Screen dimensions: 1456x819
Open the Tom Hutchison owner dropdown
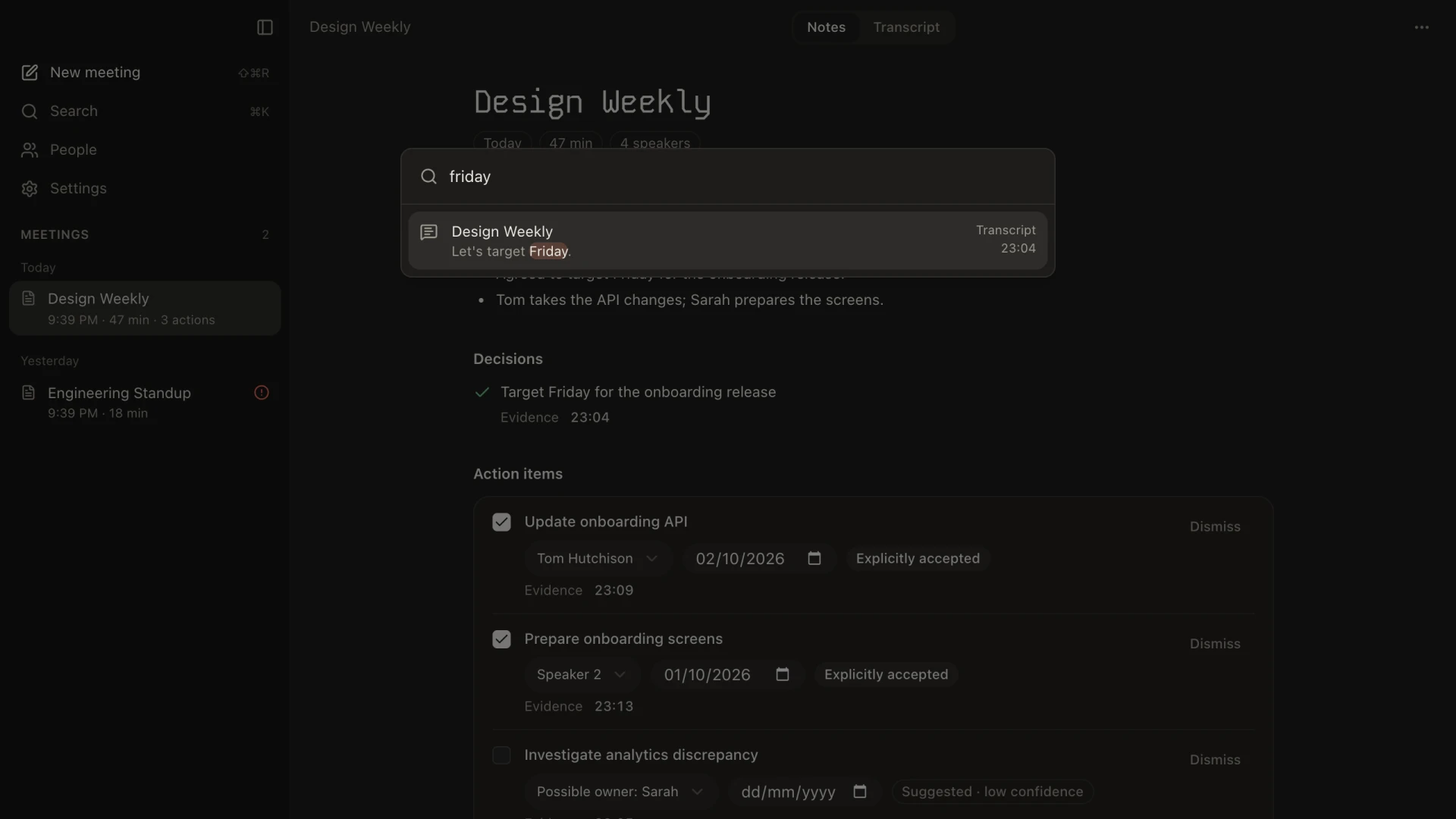pyautogui.click(x=598, y=558)
